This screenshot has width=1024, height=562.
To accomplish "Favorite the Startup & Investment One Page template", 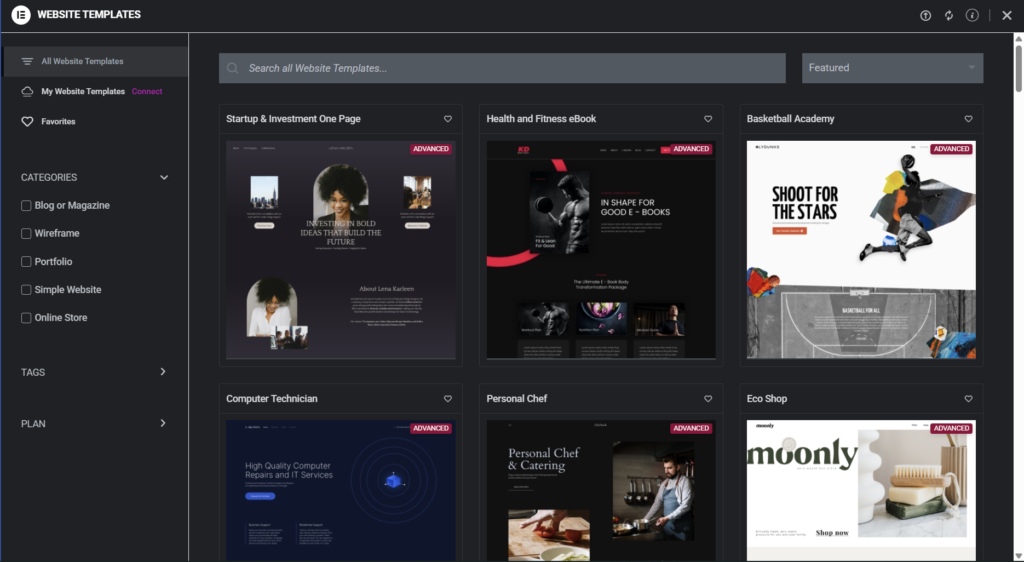I will [x=448, y=119].
